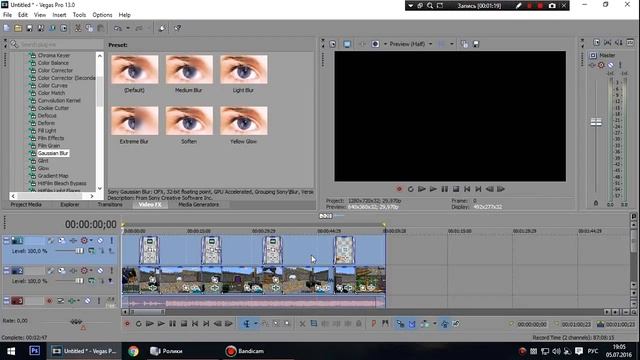The height and width of the screenshot is (360, 640).
Task: Toggle Solo on video track 1
Action: (x=111, y=240)
